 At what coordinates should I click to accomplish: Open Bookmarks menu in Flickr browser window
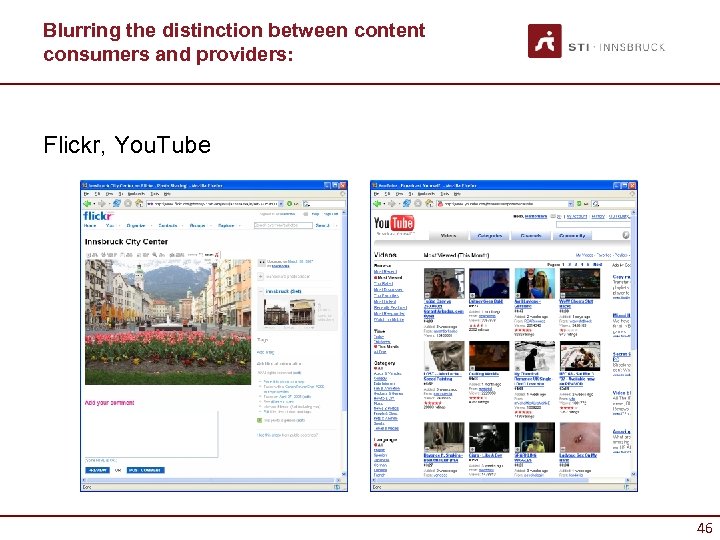click(x=136, y=194)
